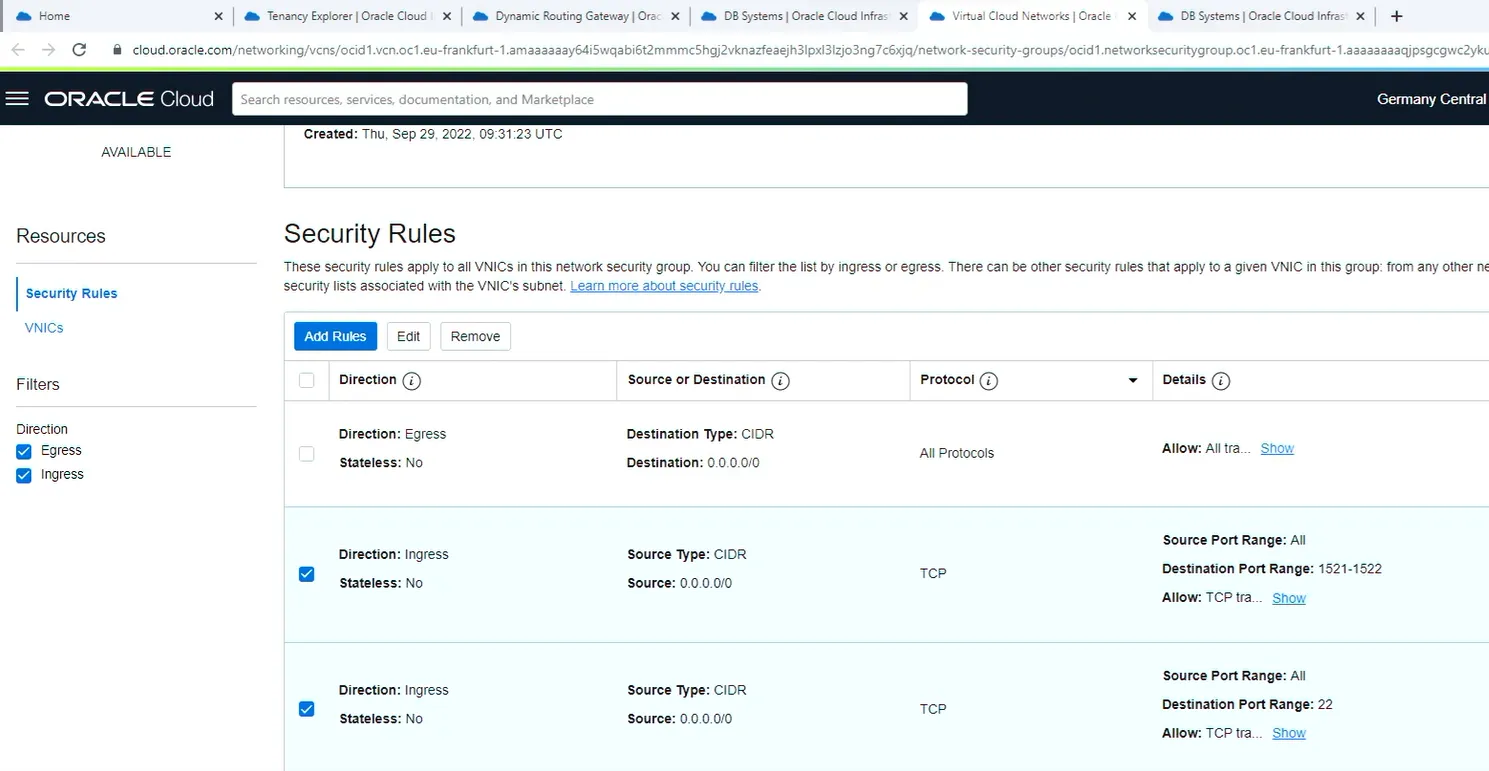The height and width of the screenshot is (771, 1489).
Task: Toggle the Egress direction filter
Action: point(24,451)
